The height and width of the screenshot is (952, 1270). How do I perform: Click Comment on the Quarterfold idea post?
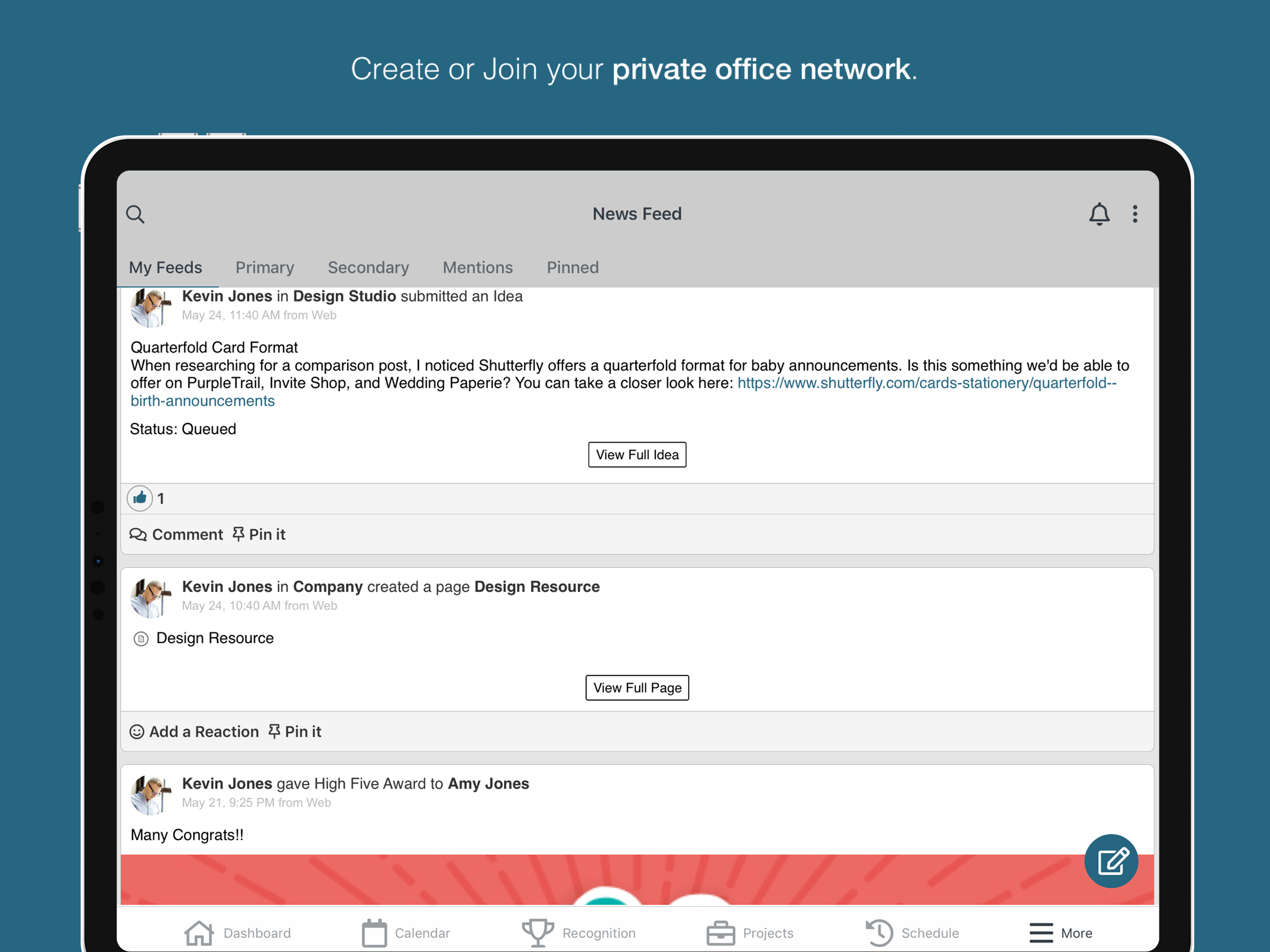click(x=176, y=535)
